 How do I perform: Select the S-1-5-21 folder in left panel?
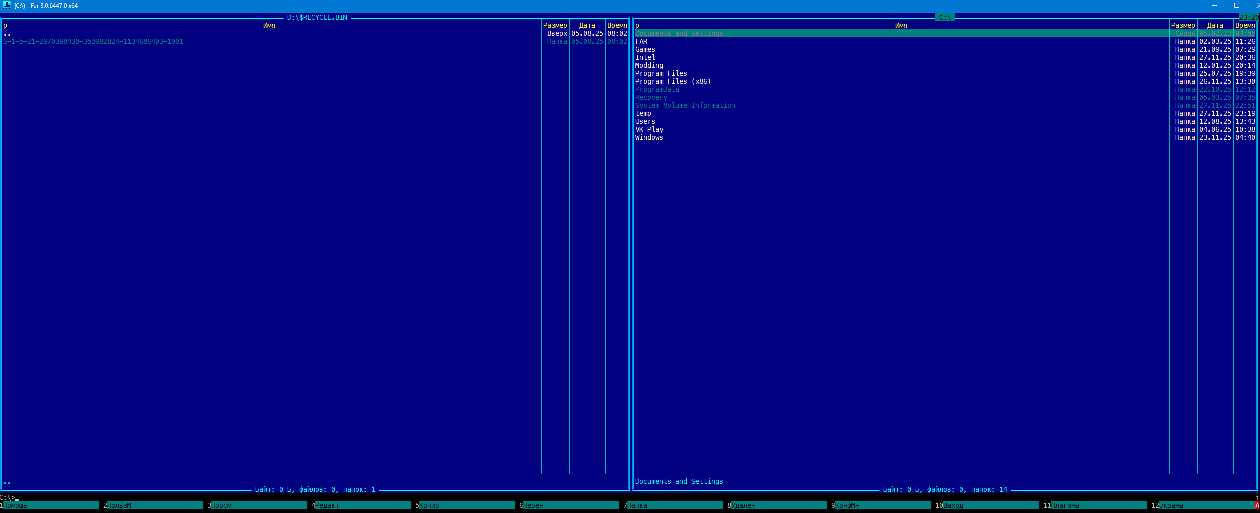tap(314, 42)
